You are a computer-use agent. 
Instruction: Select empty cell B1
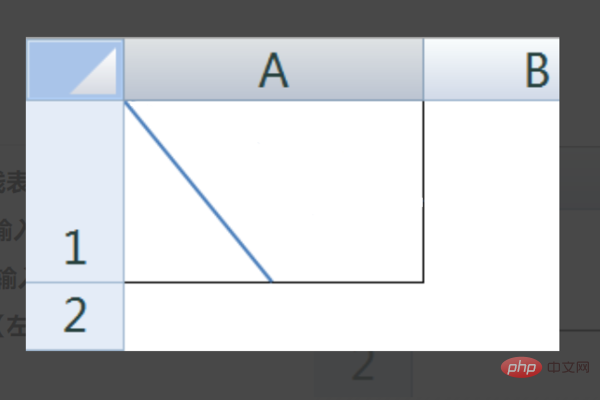pyautogui.click(x=491, y=191)
